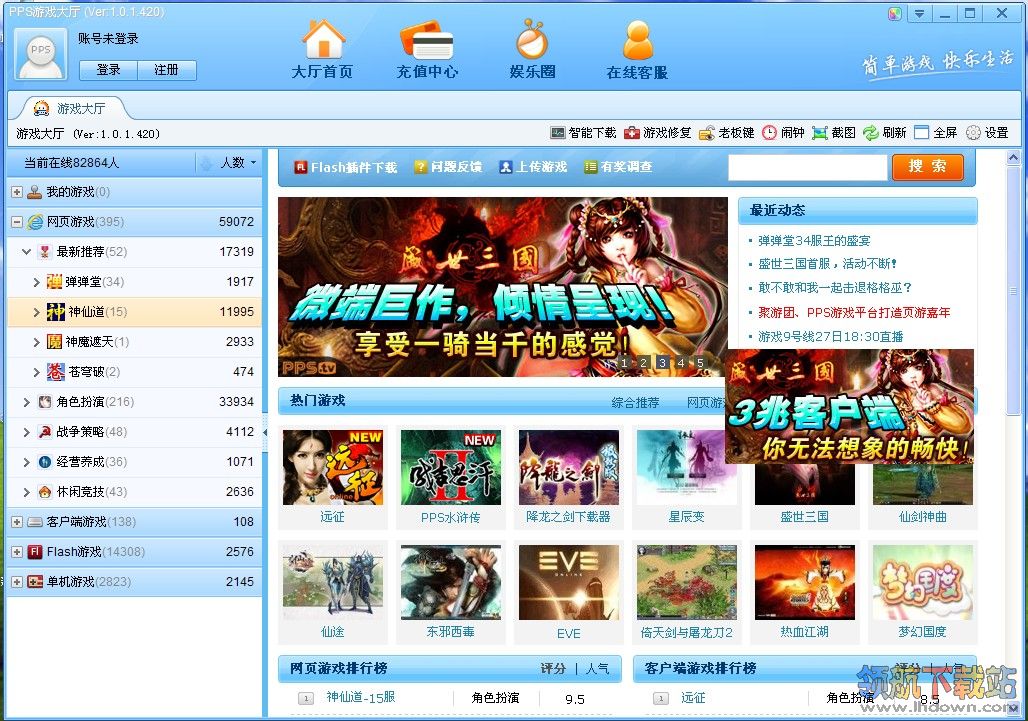The width and height of the screenshot is (1028, 721).
Task: Open the 娱乐圈 entertainment icon
Action: tap(532, 50)
